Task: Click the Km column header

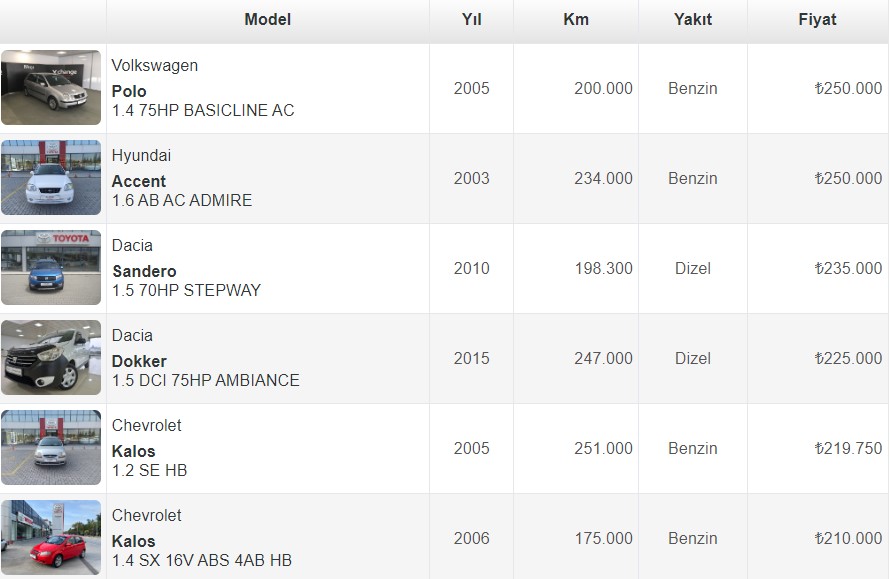Action: tap(576, 20)
